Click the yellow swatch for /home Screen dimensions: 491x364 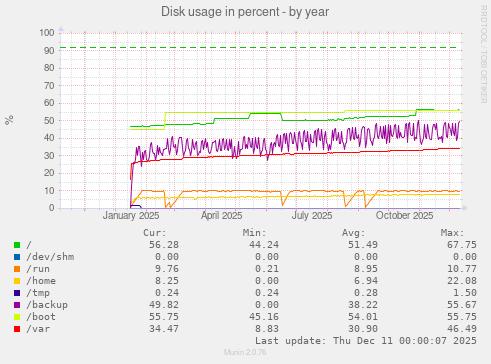point(17,281)
